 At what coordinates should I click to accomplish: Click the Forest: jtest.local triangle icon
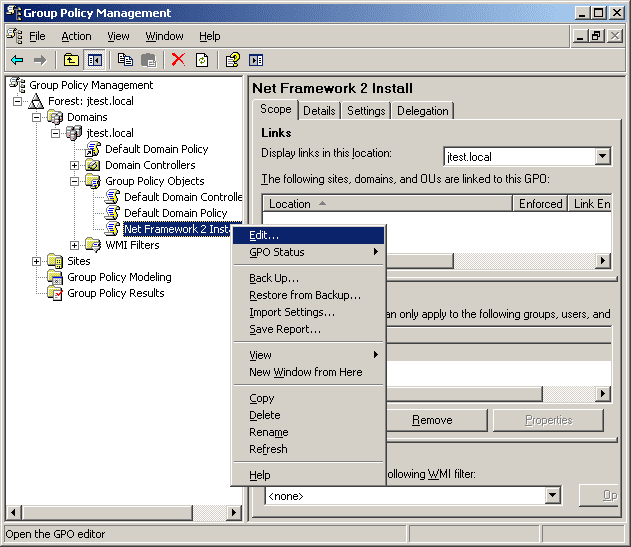coord(36,101)
